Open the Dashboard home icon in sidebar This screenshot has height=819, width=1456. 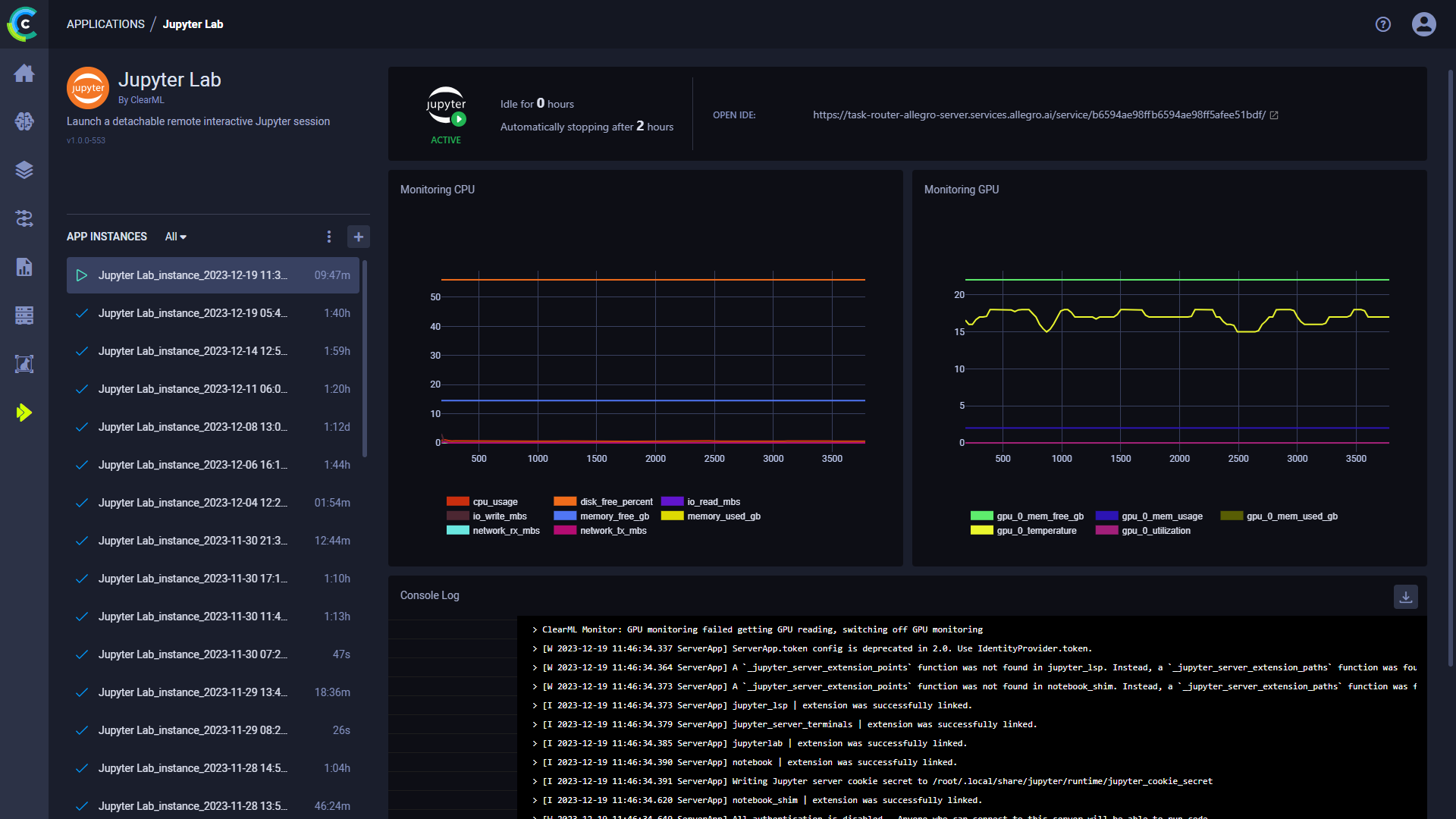[24, 74]
